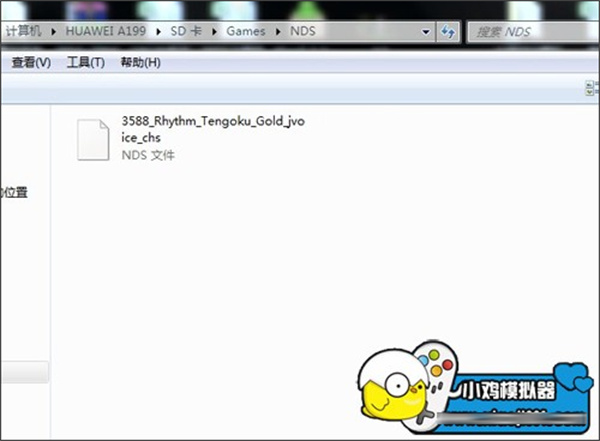This screenshot has width=600, height=441.
Task: Open the 帮助(H) menu
Action: pos(140,62)
